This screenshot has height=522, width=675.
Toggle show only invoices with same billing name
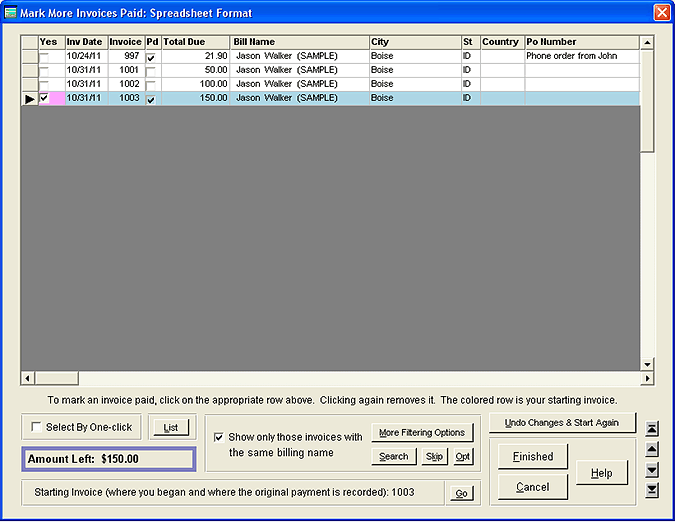tap(219, 437)
